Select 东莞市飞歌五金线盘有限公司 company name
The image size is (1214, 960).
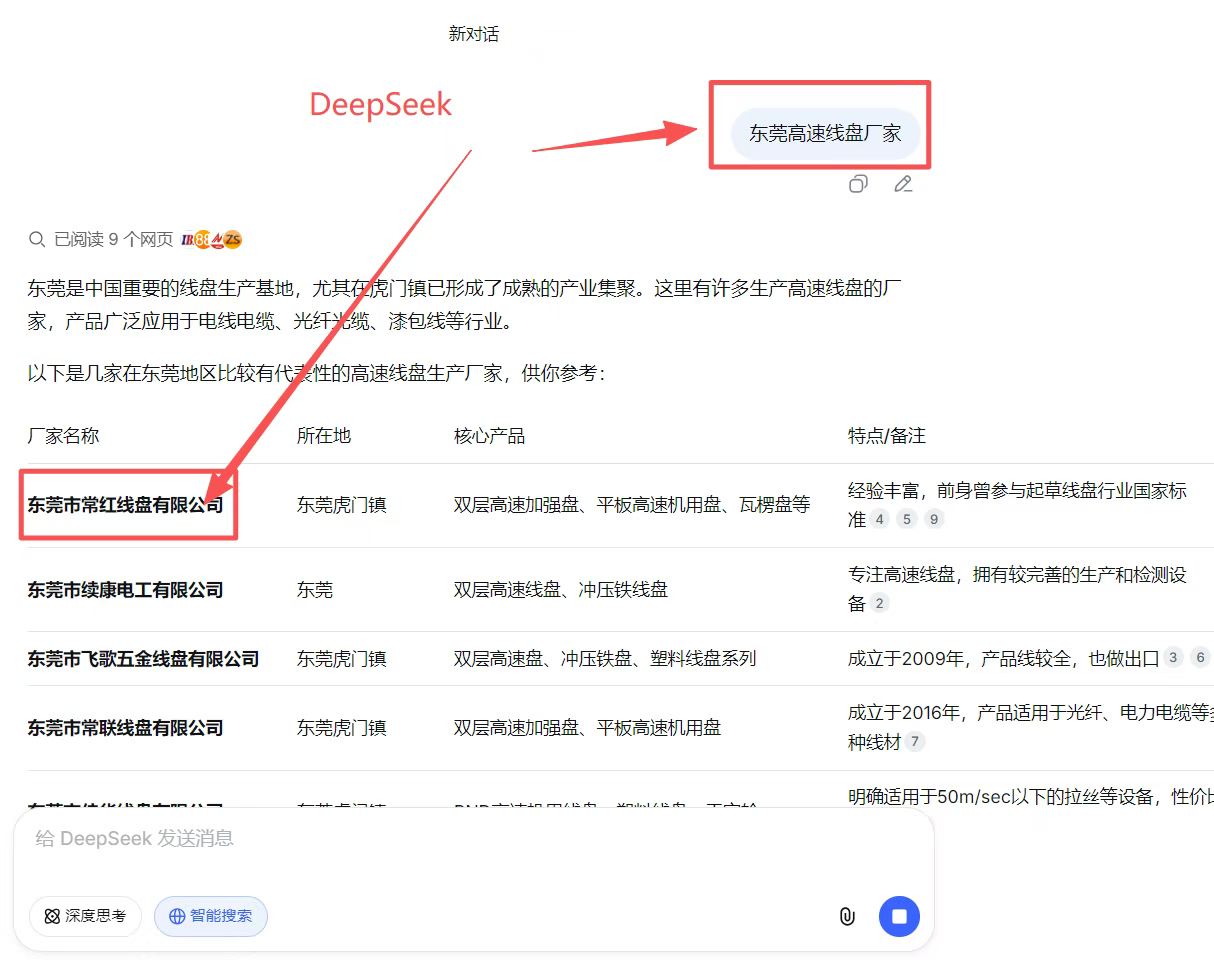coord(143,659)
